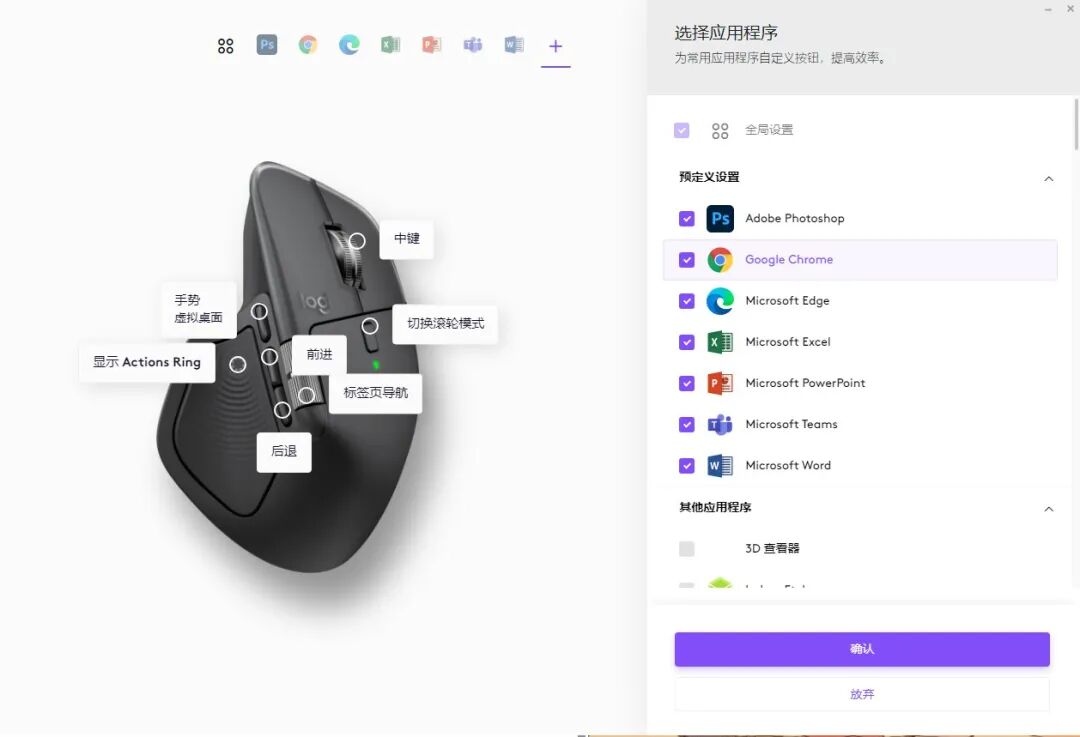This screenshot has width=1080, height=737.
Task: Click the 全局设置 four-circle icon in list
Action: 720,131
